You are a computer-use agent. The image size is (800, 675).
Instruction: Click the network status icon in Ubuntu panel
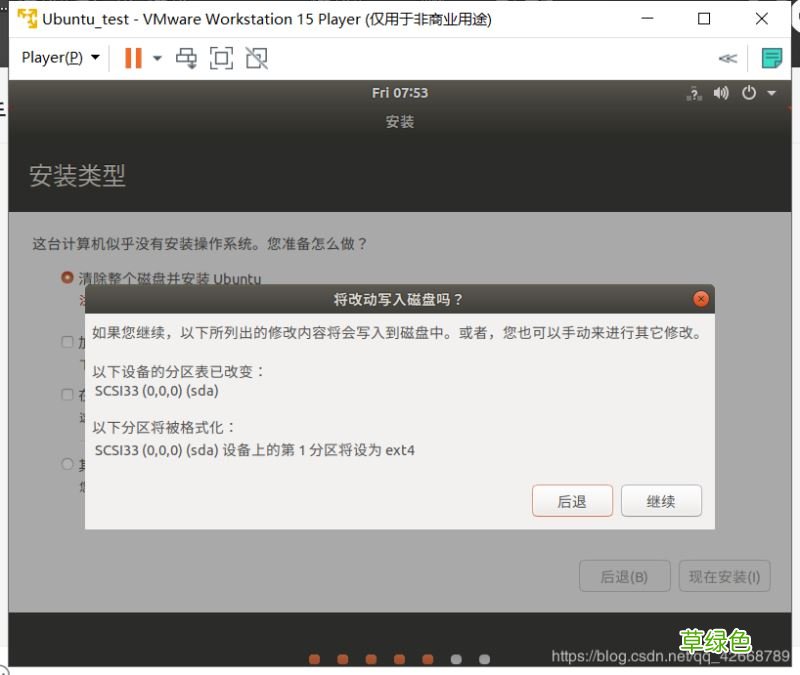click(694, 93)
